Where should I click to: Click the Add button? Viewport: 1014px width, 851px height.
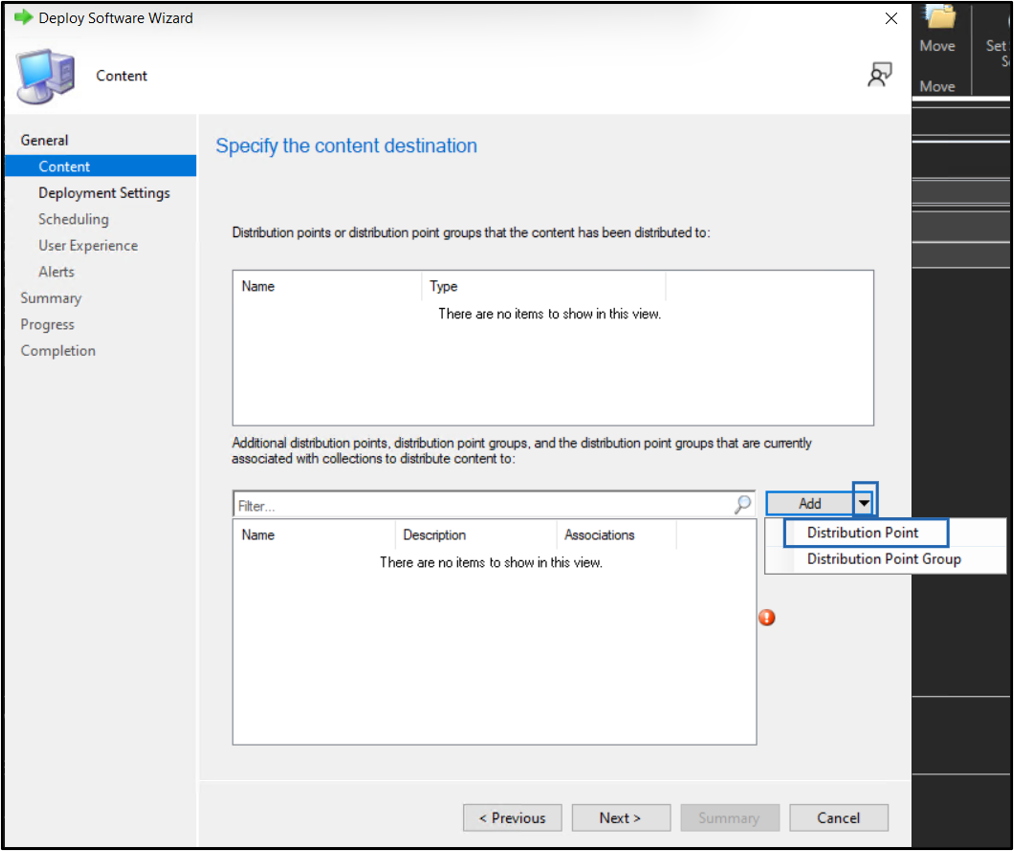coord(810,503)
